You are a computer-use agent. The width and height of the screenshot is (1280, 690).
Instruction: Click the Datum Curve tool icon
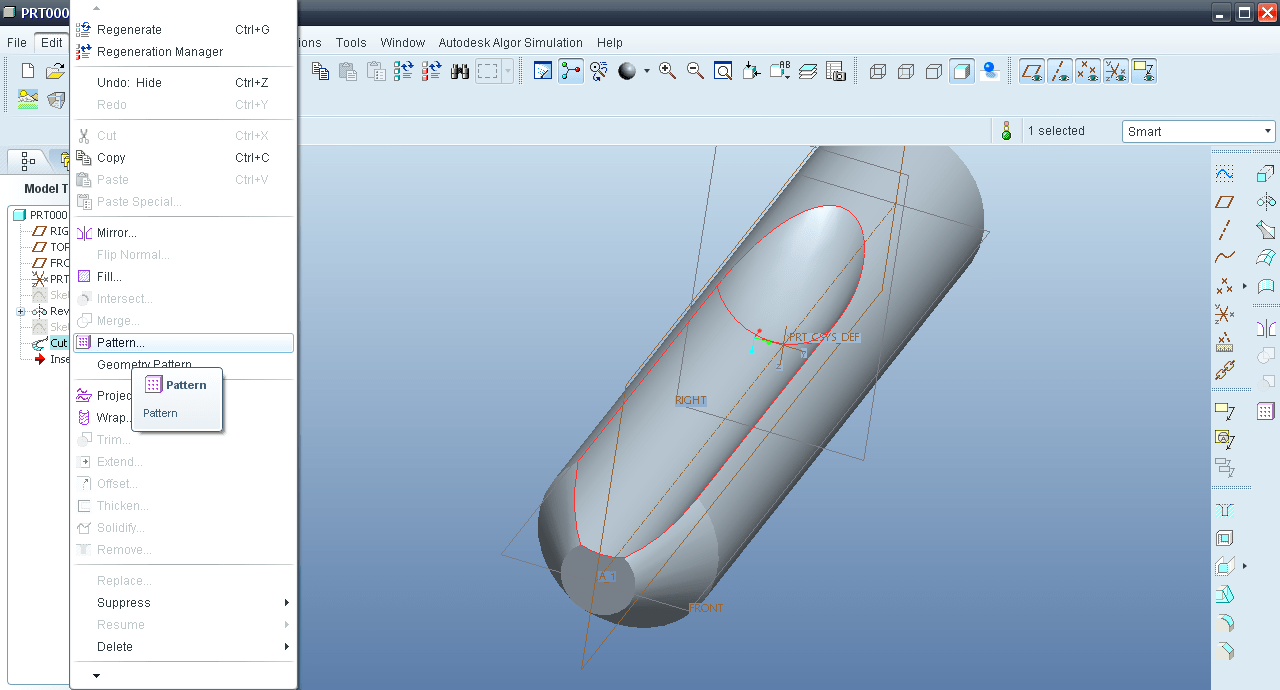[1225, 257]
